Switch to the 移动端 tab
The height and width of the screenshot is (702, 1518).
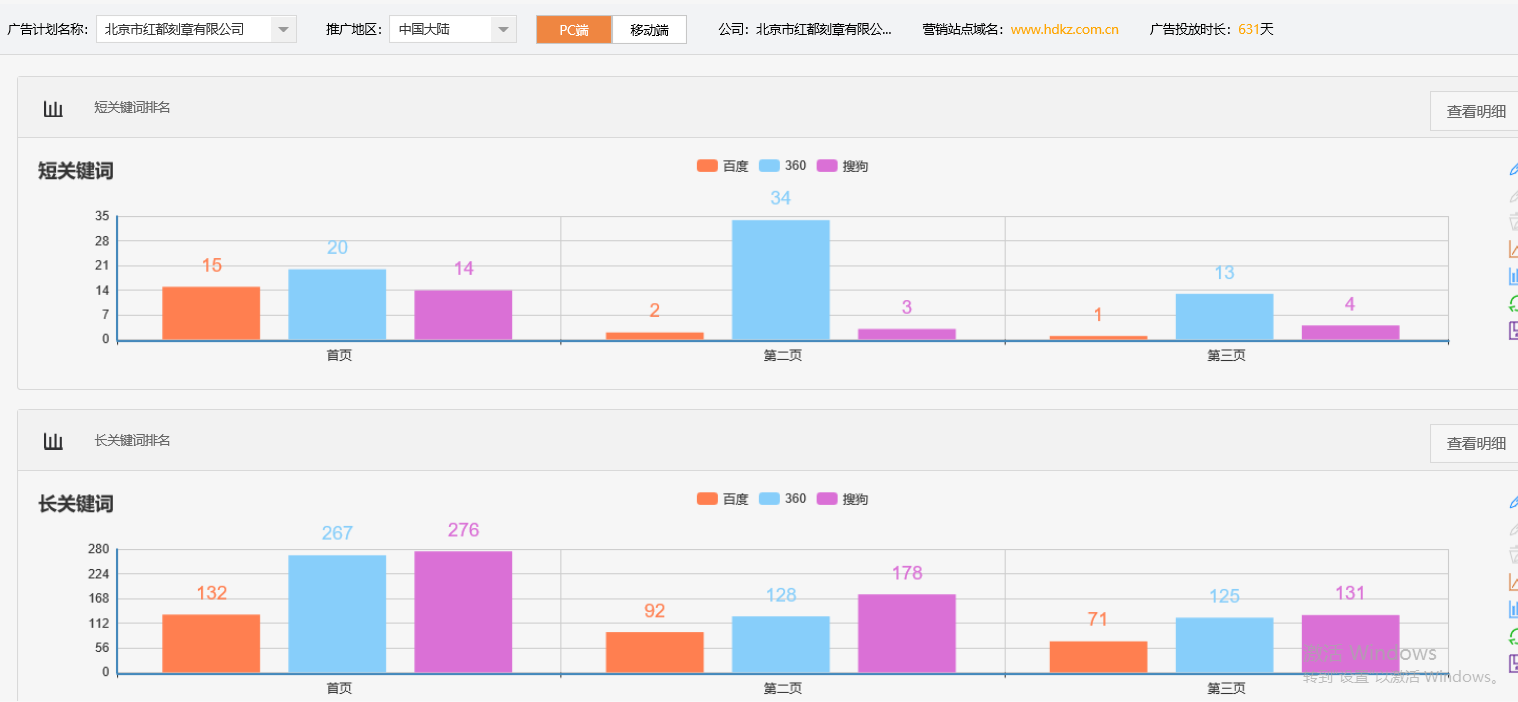pos(649,30)
